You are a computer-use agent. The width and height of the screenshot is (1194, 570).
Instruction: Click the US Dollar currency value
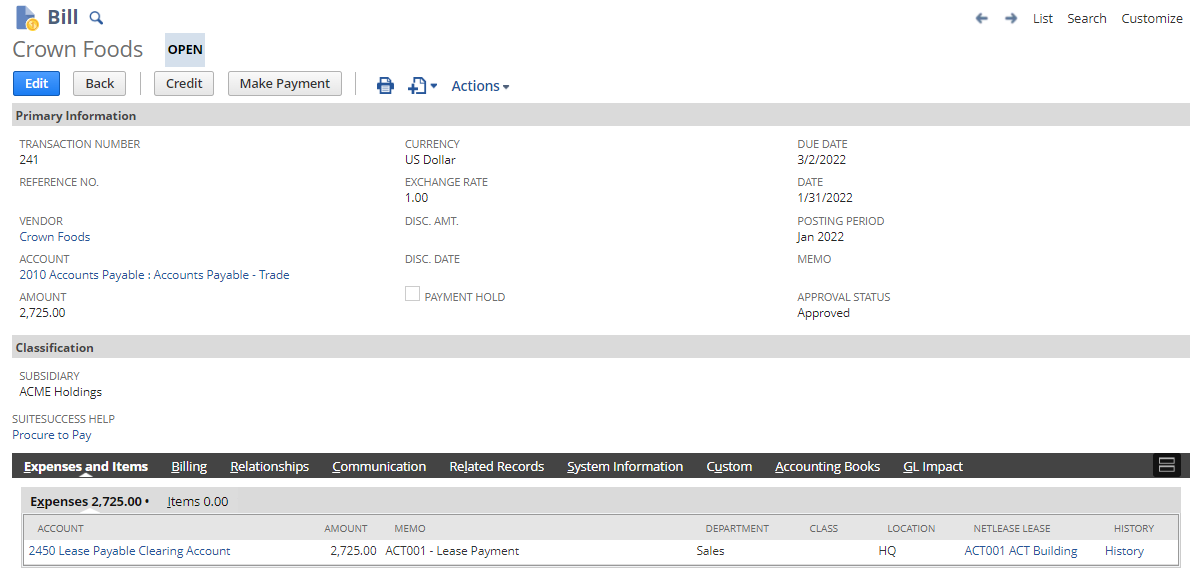pyautogui.click(x=430, y=160)
